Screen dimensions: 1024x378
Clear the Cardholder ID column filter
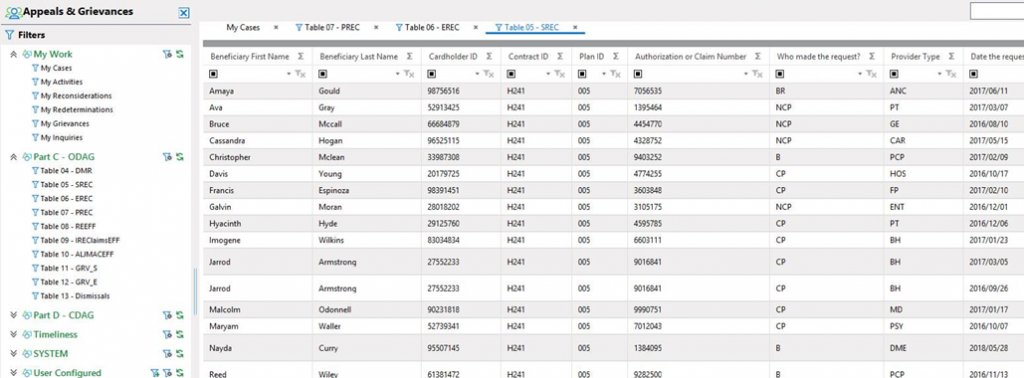point(488,74)
